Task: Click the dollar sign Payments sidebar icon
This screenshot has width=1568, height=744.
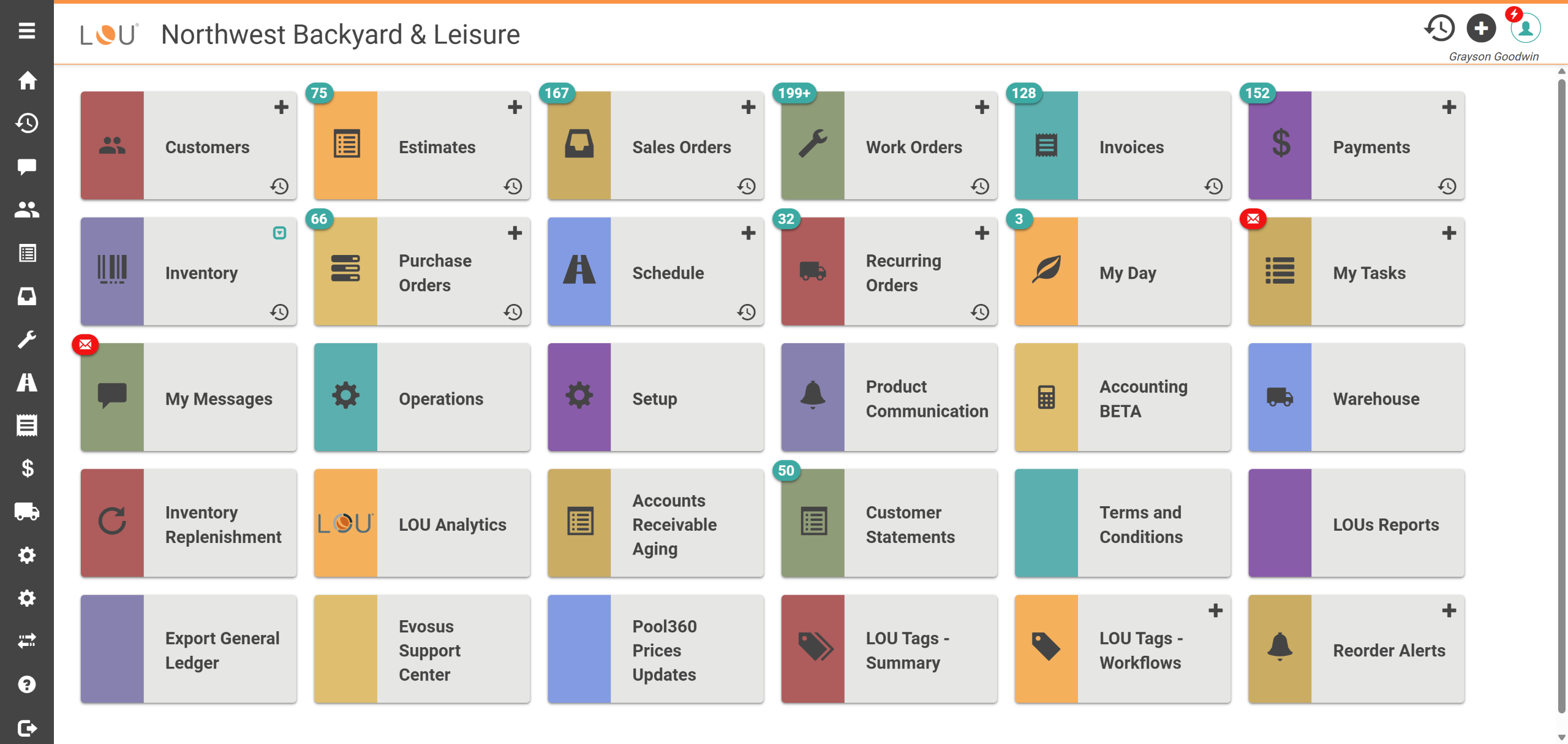Action: click(26, 468)
